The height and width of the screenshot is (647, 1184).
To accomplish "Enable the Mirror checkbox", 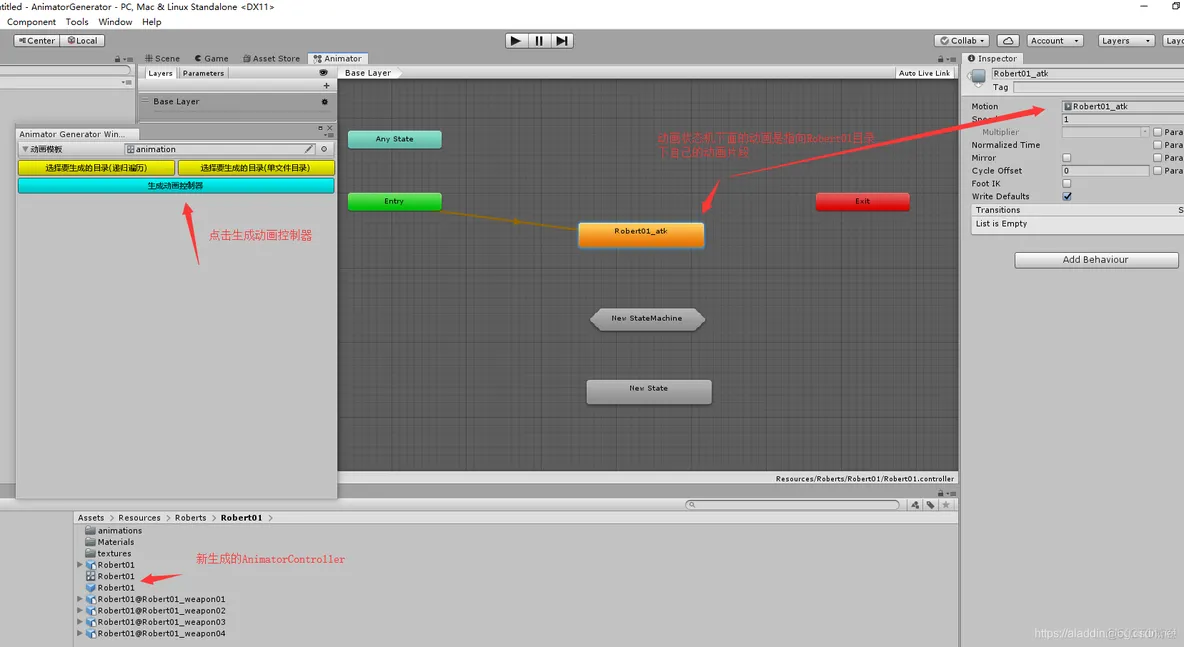I will (x=1067, y=158).
